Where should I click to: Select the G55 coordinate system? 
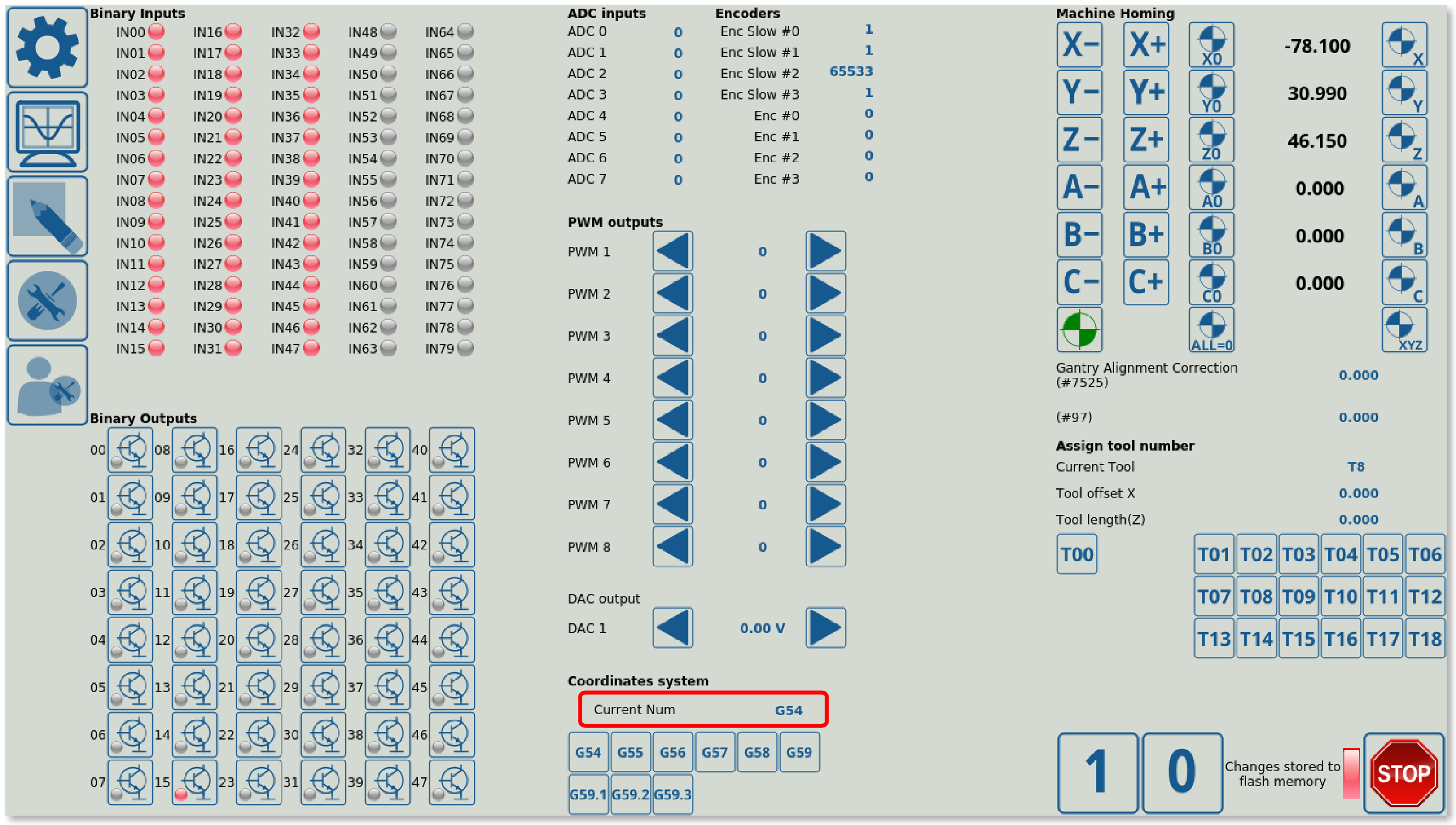pos(630,752)
